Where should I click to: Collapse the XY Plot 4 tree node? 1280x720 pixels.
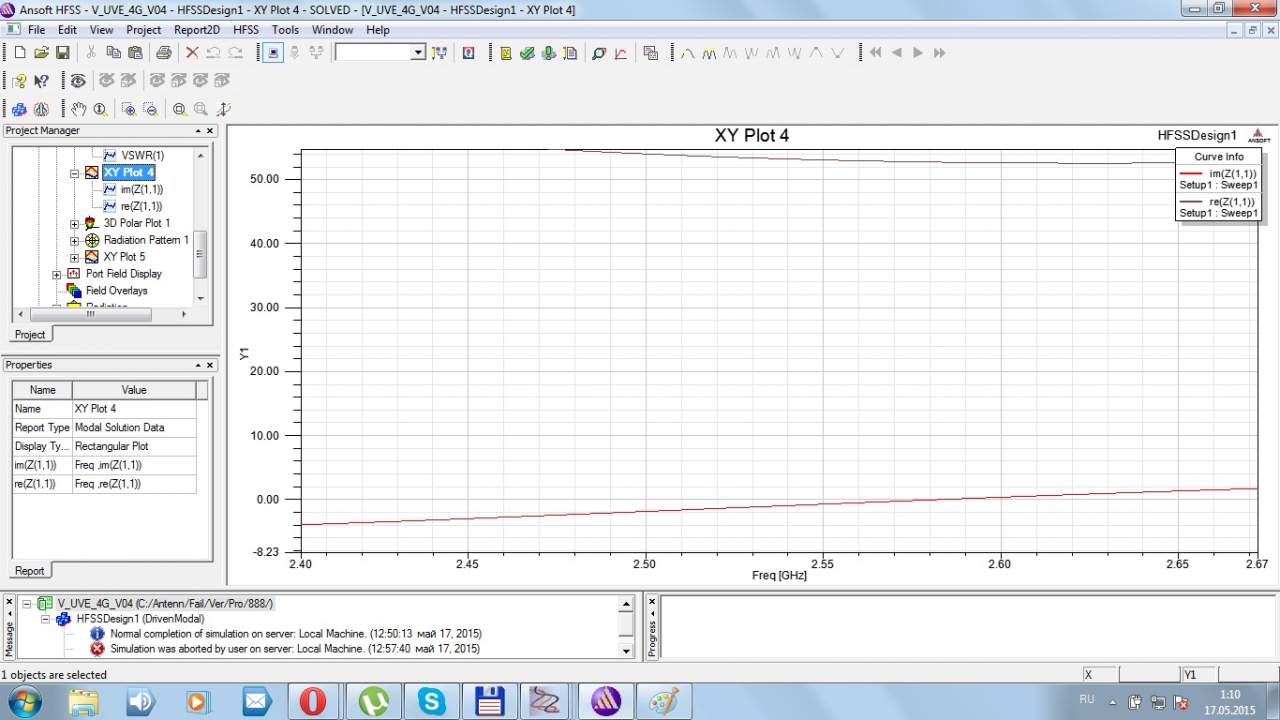tap(74, 173)
